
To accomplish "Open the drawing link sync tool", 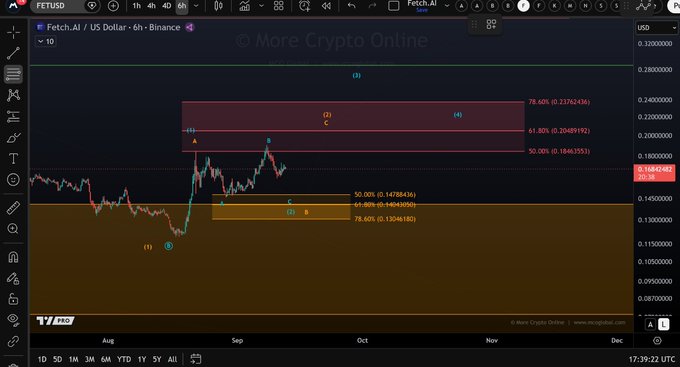I will tap(13, 341).
